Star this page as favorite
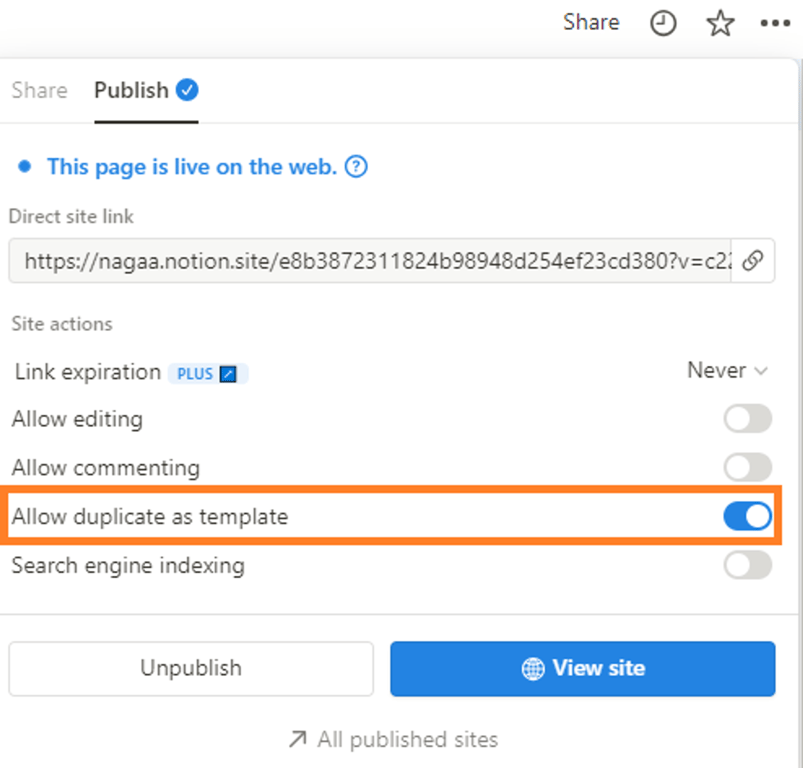Image resolution: width=803 pixels, height=768 pixels. click(x=720, y=23)
